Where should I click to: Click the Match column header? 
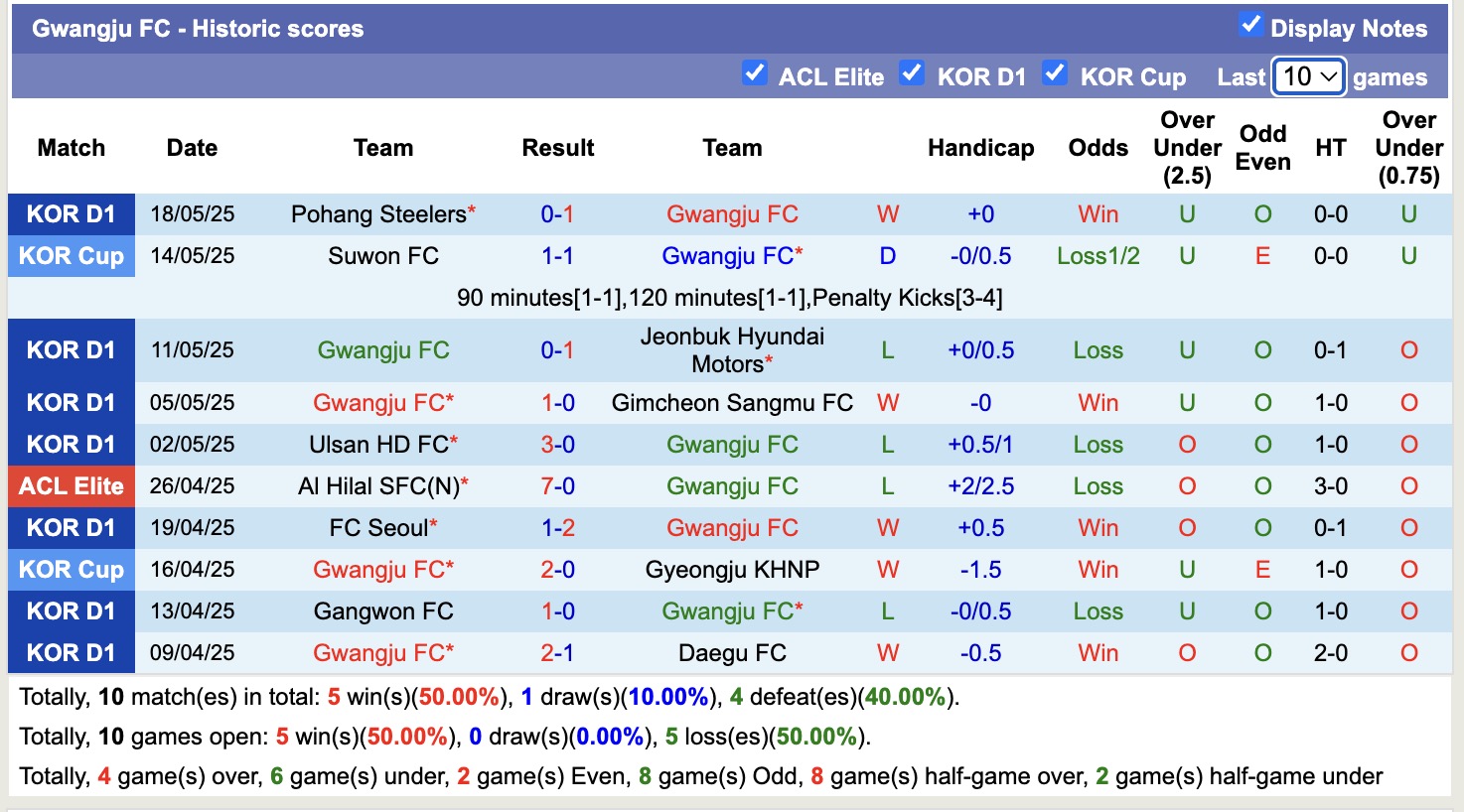point(71,147)
